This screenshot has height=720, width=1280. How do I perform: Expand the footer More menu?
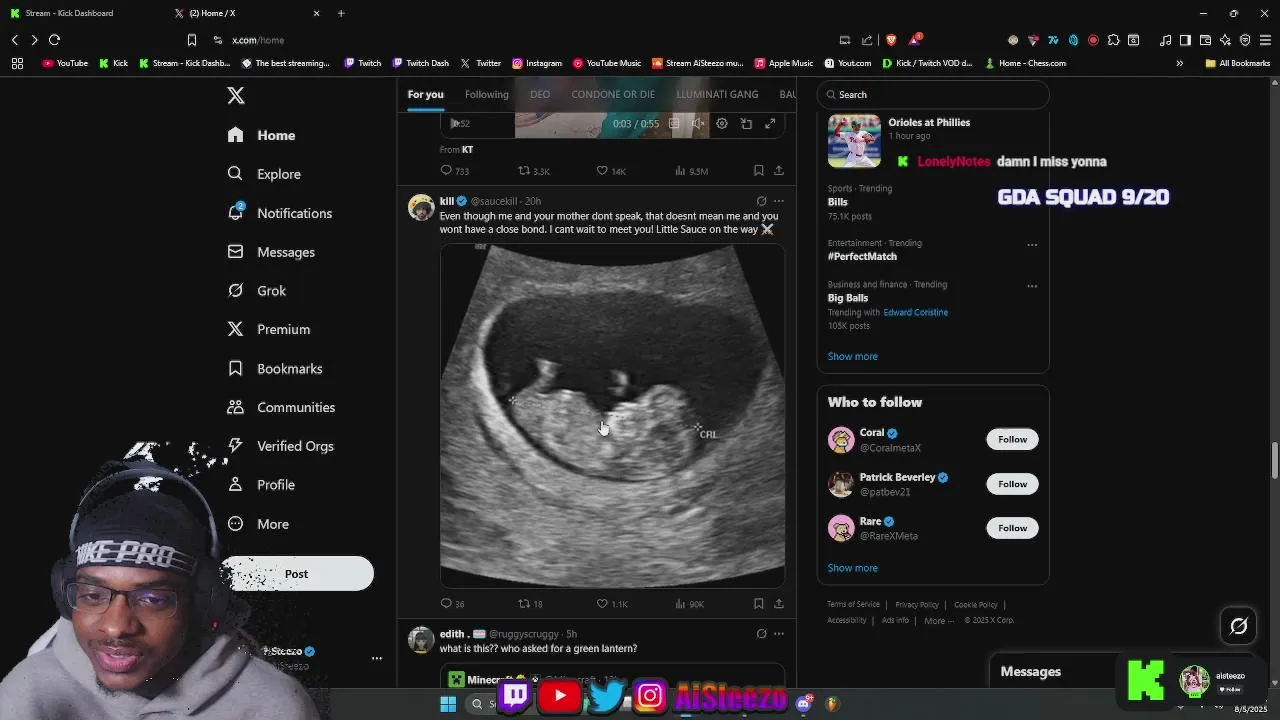click(x=938, y=620)
